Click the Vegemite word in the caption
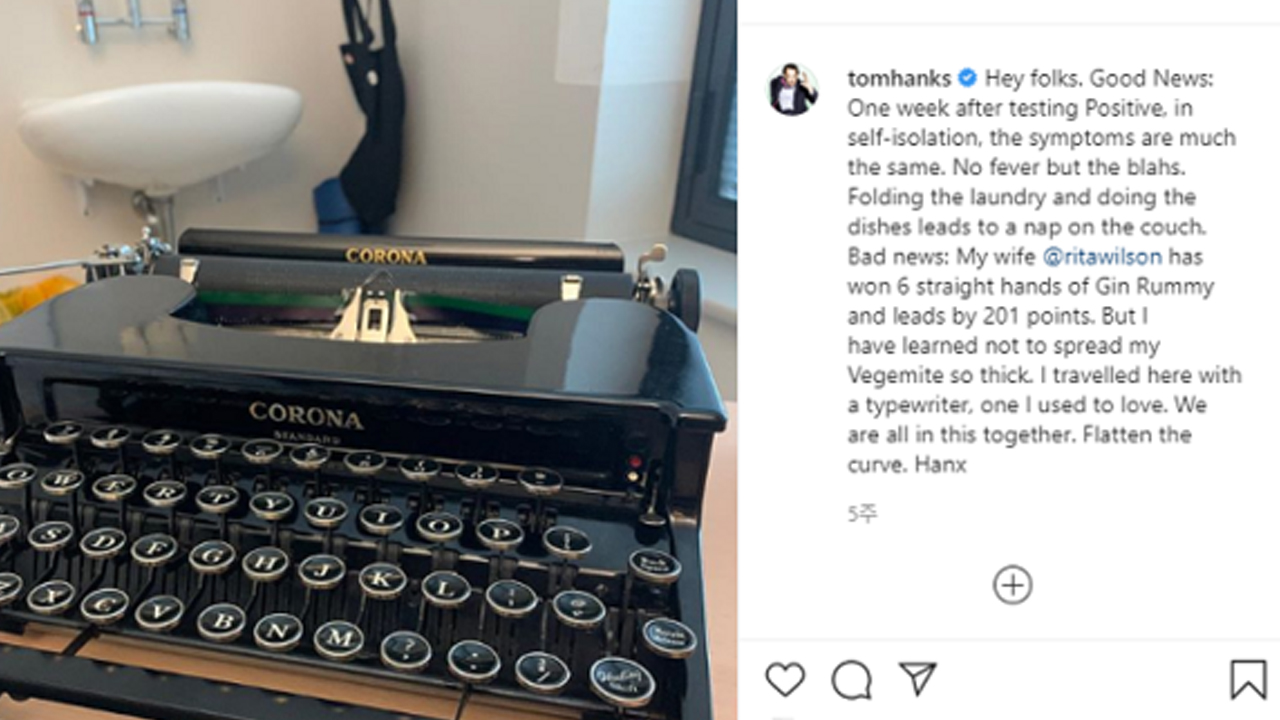This screenshot has width=1280, height=720. pyautogui.click(x=896, y=376)
